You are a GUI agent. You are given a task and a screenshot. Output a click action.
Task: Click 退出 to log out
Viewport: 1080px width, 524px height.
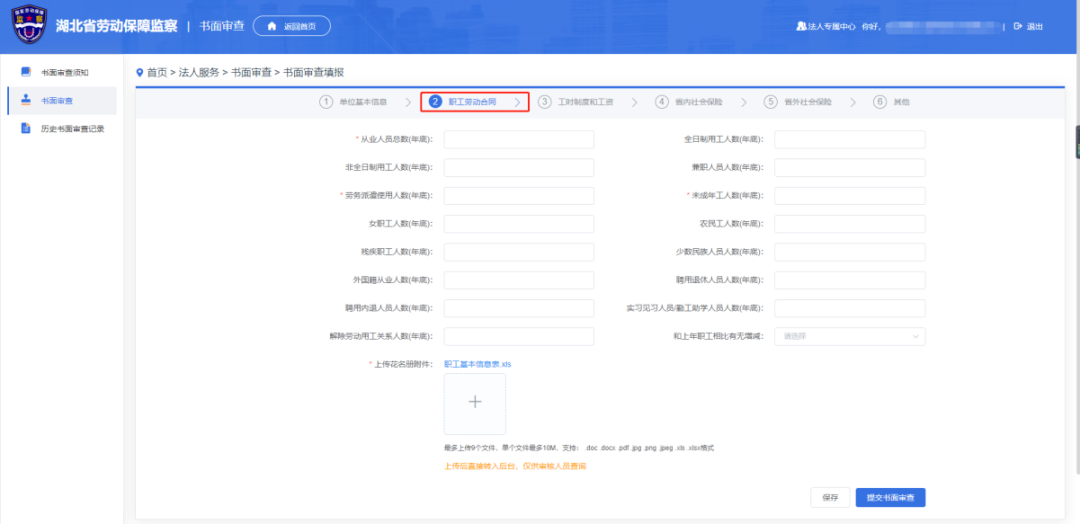coord(1029,26)
